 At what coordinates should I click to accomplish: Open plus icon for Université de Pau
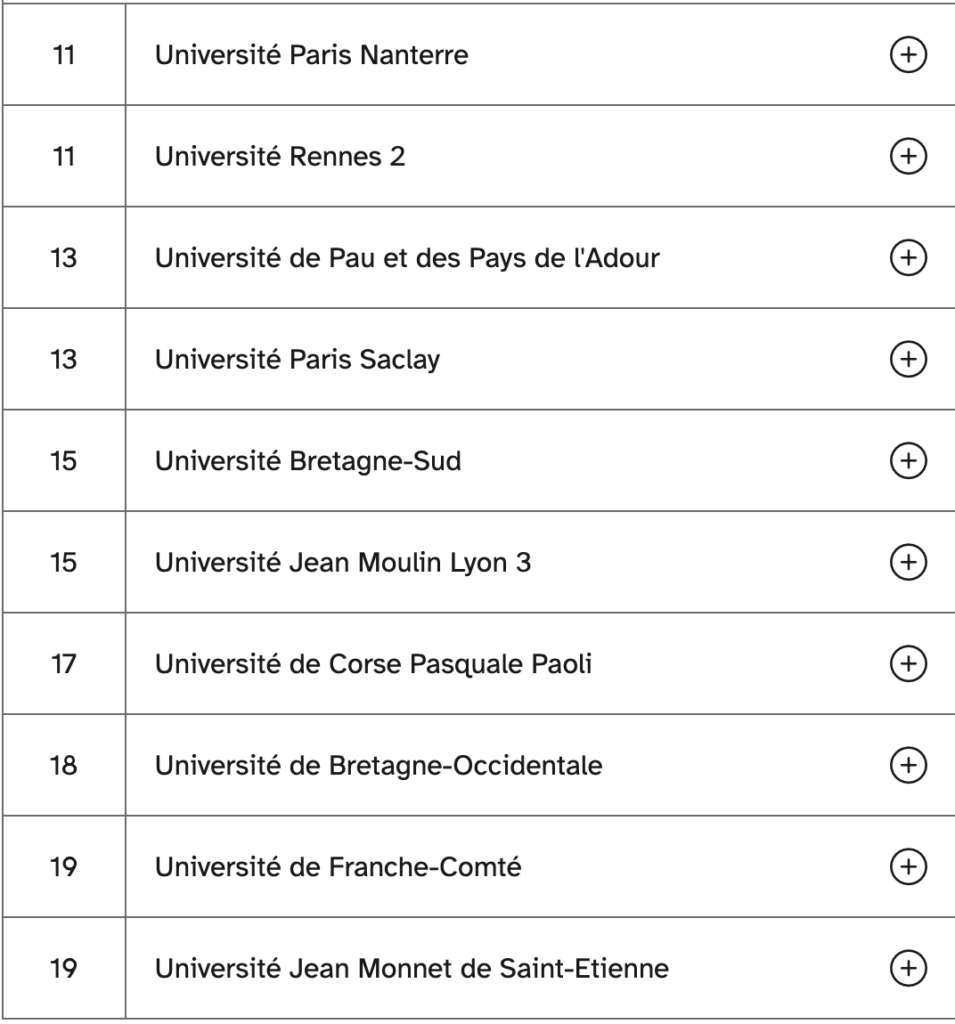[908, 257]
